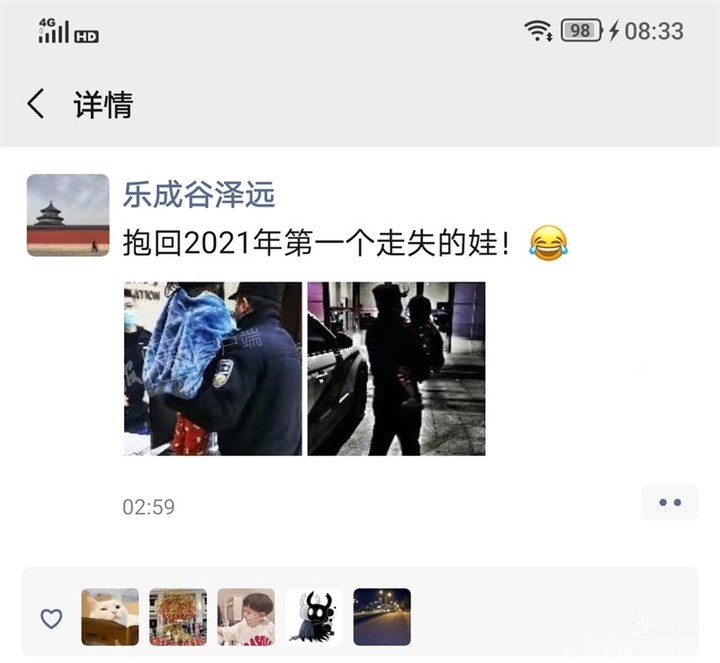This screenshot has width=720, height=663.
Task: Open the two-dot more options button
Action: [x=669, y=502]
